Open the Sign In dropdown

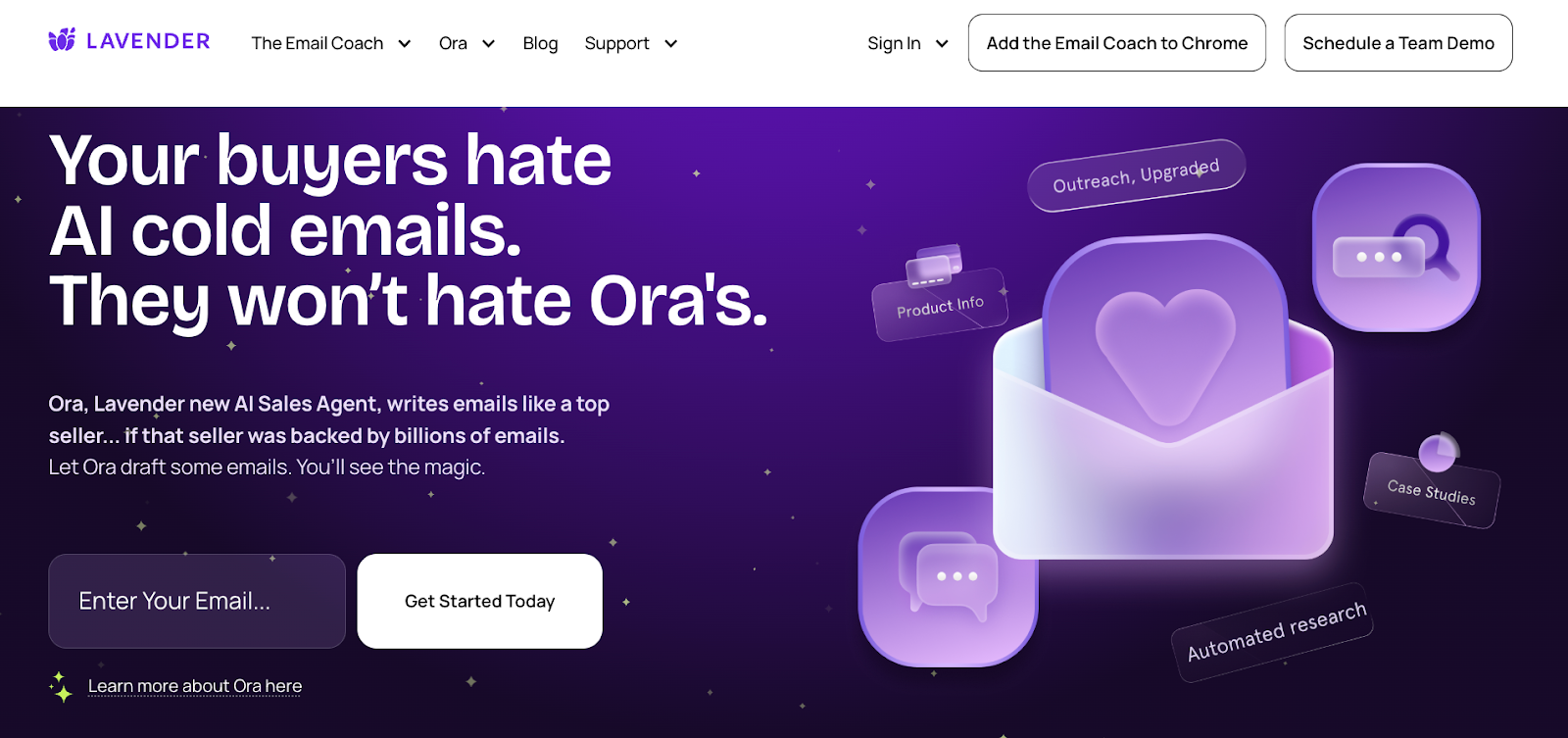click(x=907, y=43)
